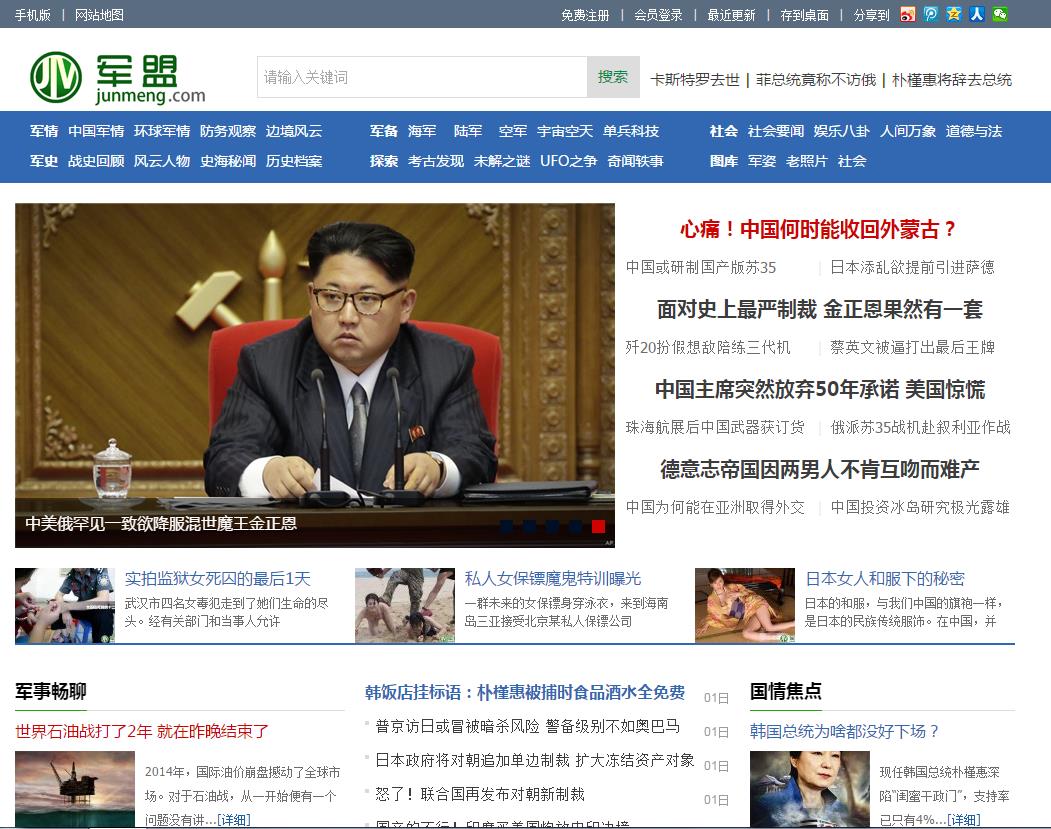Click [详细] after 支持率已只有4%

(x=963, y=820)
